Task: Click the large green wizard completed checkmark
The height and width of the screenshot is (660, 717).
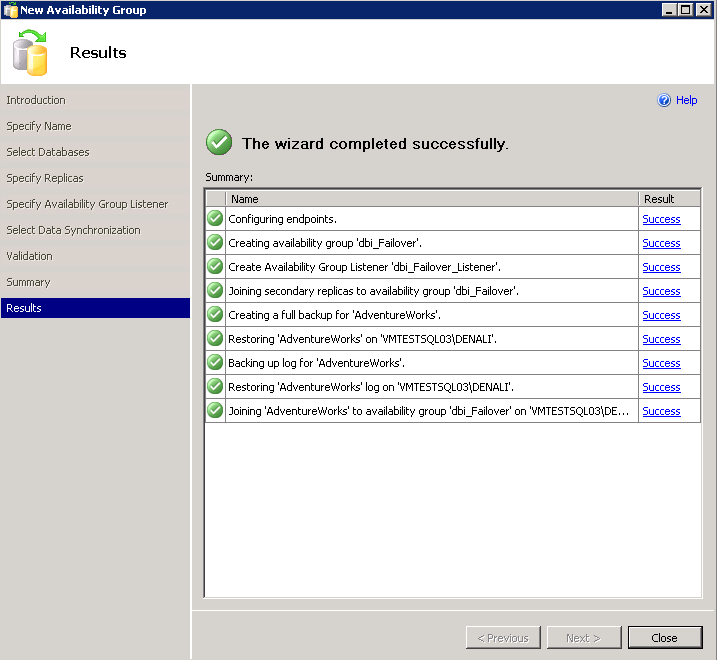Action: point(219,143)
